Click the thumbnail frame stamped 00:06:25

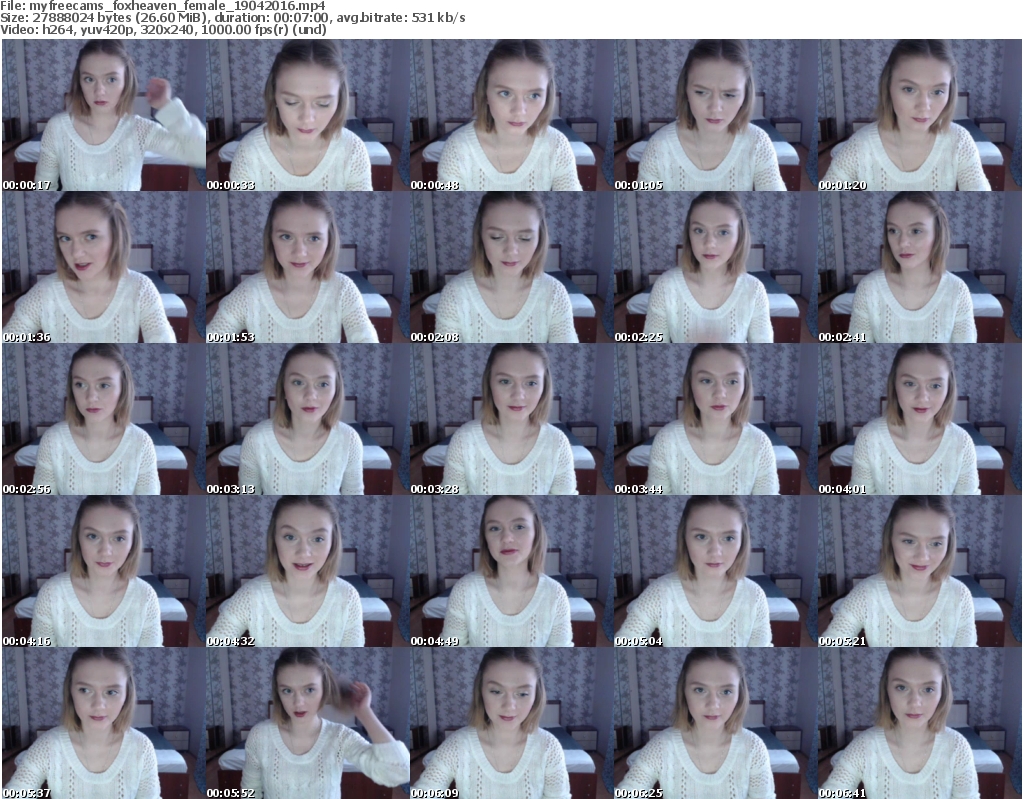[716, 723]
